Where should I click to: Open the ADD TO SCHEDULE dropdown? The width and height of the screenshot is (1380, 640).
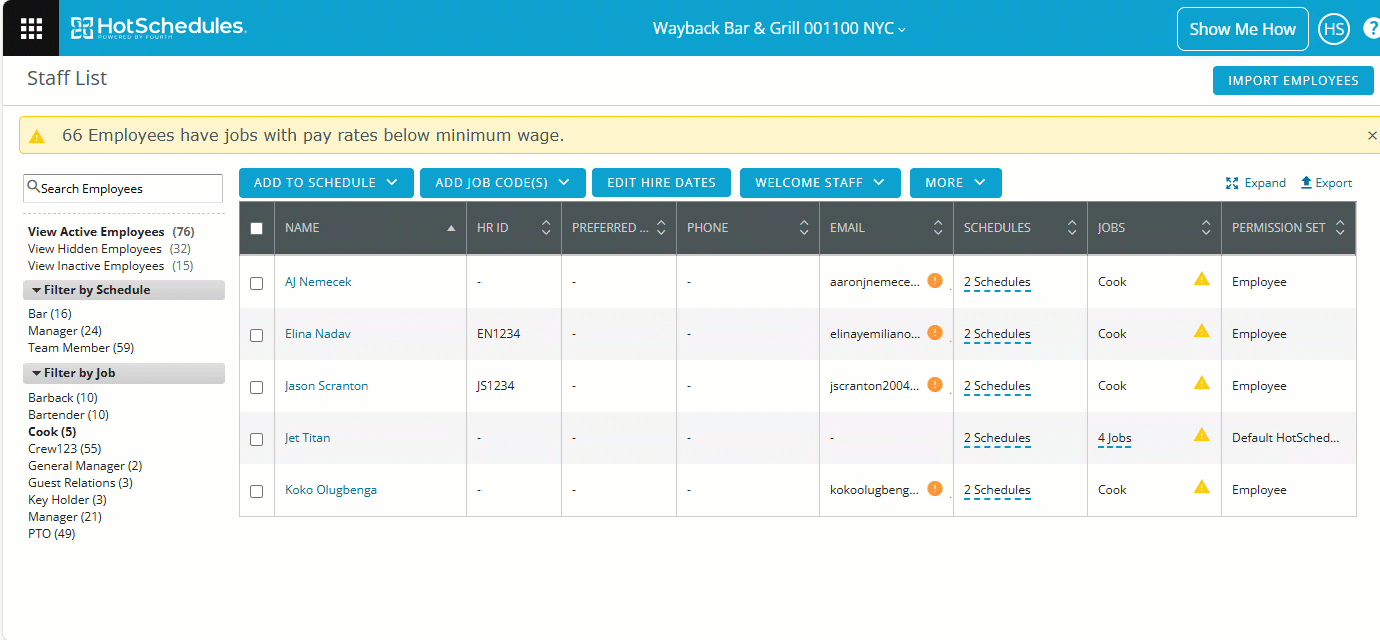[326, 183]
